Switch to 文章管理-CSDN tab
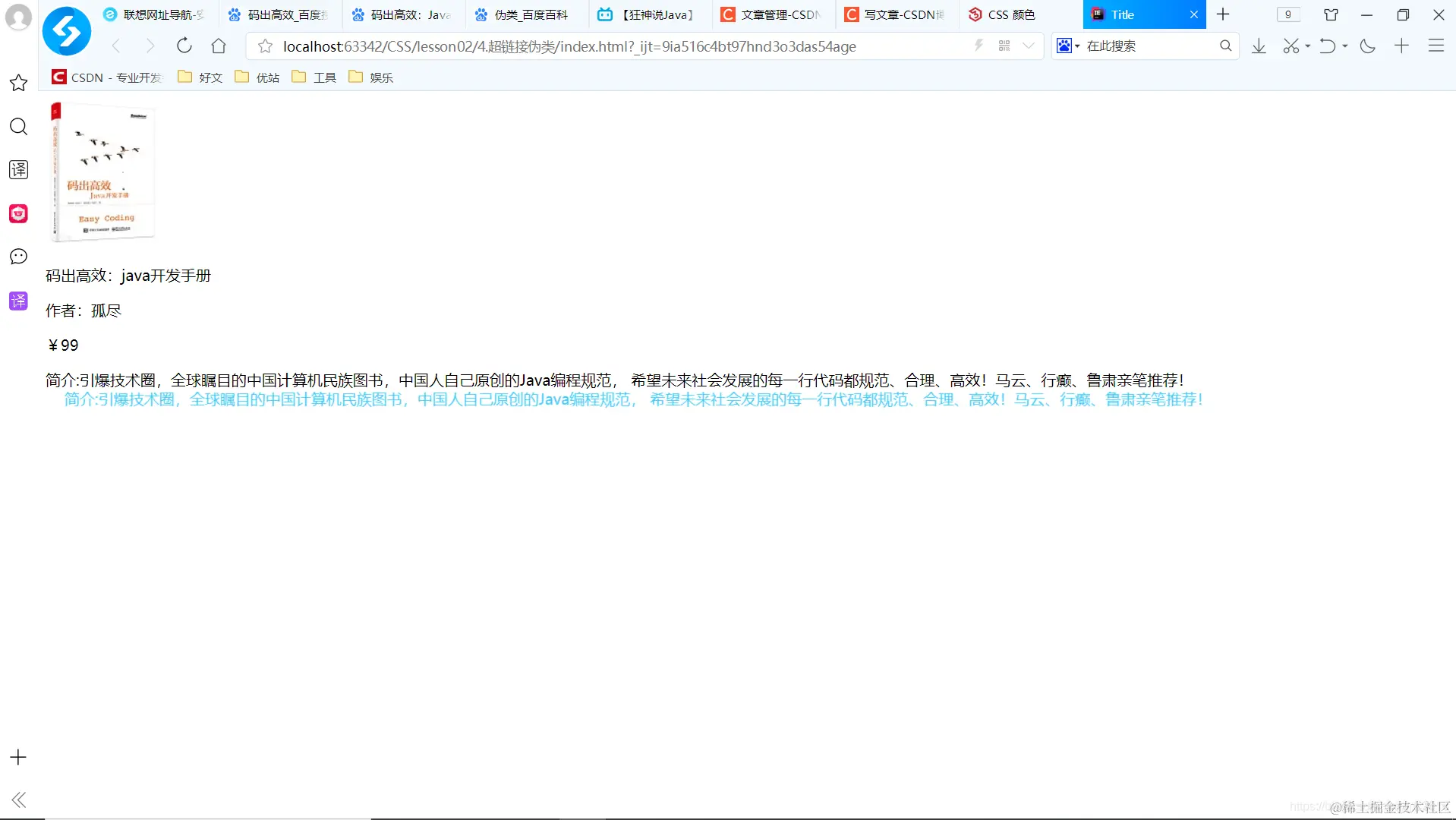 (773, 14)
